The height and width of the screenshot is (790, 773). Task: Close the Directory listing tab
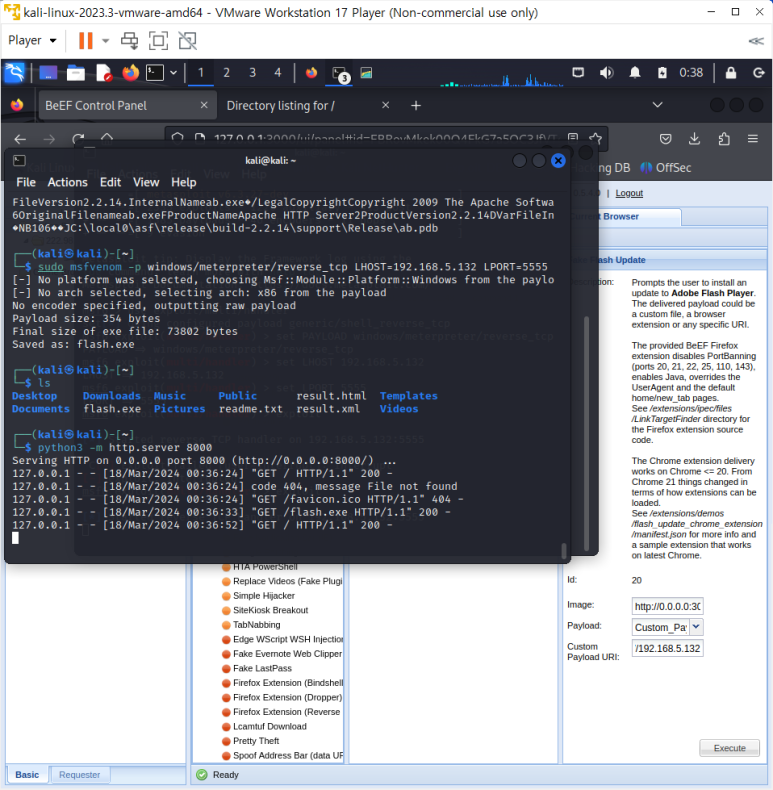pyautogui.click(x=385, y=105)
